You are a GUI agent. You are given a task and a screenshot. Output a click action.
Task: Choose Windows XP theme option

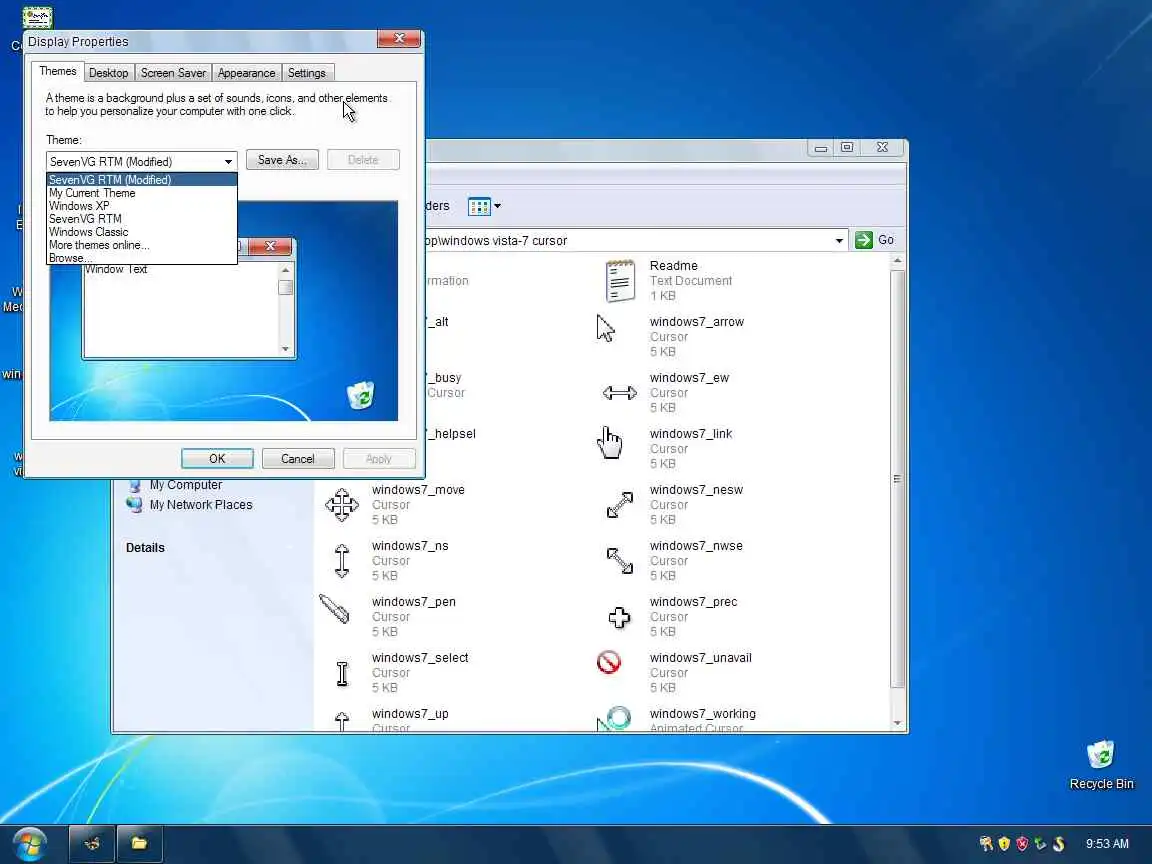click(x=142, y=206)
